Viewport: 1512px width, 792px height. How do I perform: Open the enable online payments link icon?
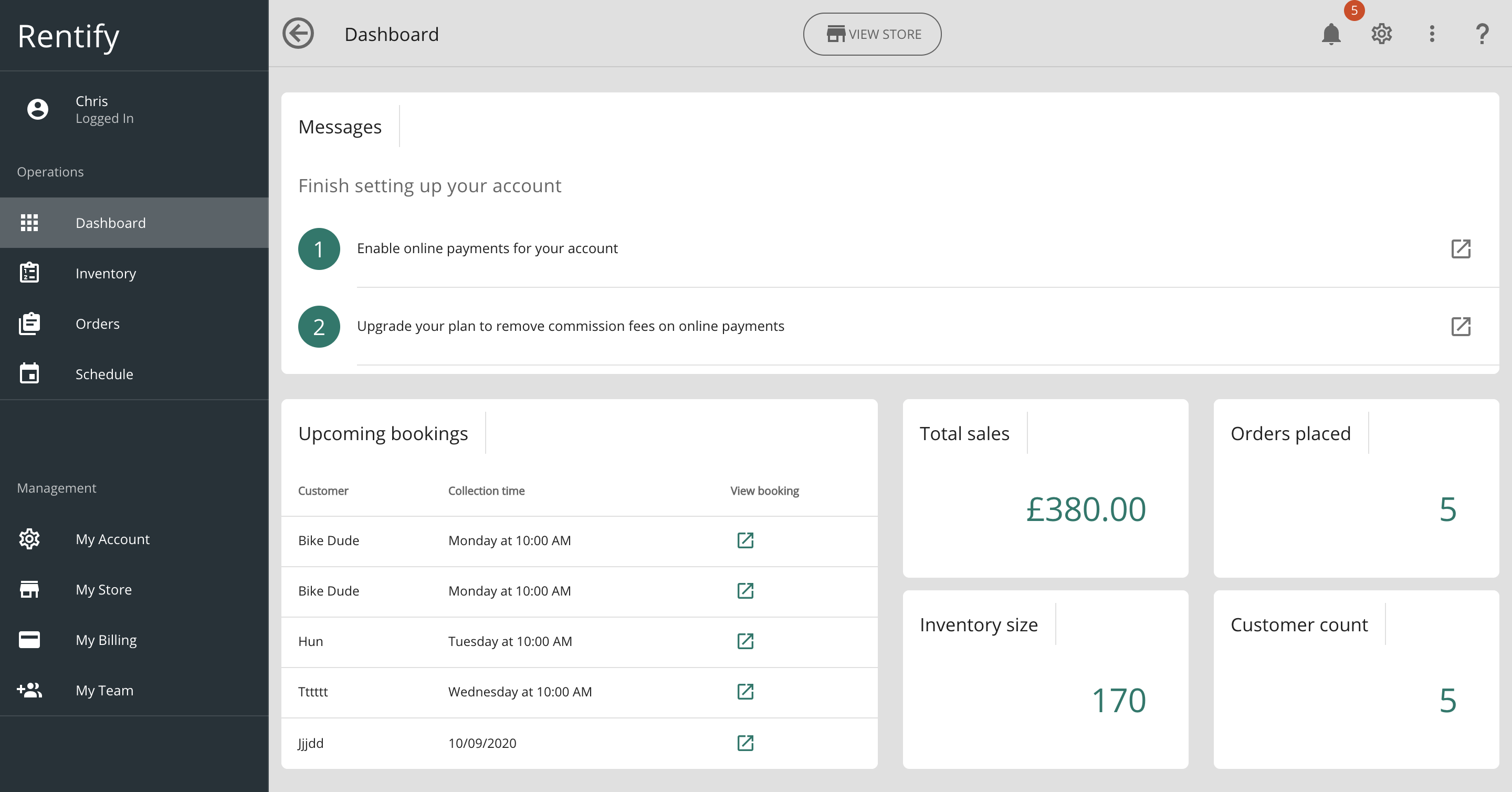coord(1461,249)
